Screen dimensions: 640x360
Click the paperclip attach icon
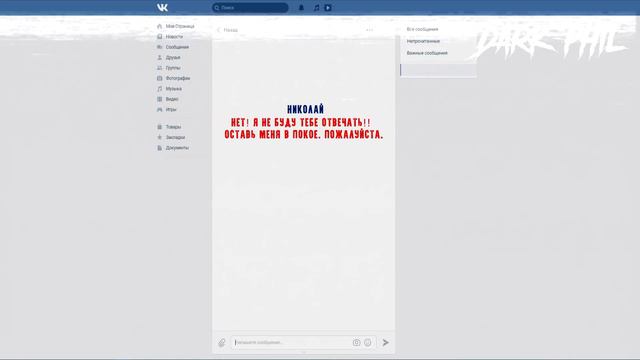coord(222,342)
